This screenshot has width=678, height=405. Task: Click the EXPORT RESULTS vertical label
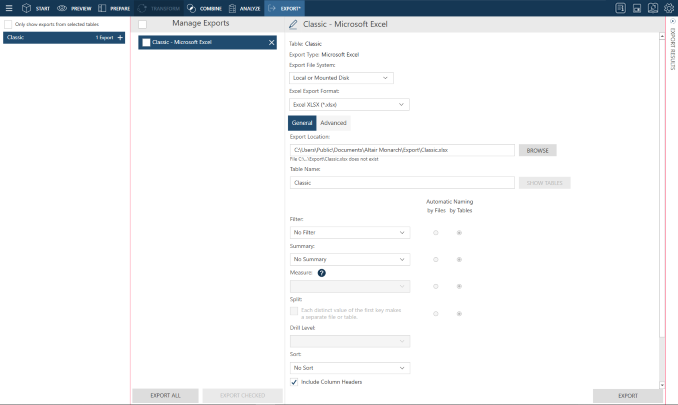pyautogui.click(x=672, y=49)
